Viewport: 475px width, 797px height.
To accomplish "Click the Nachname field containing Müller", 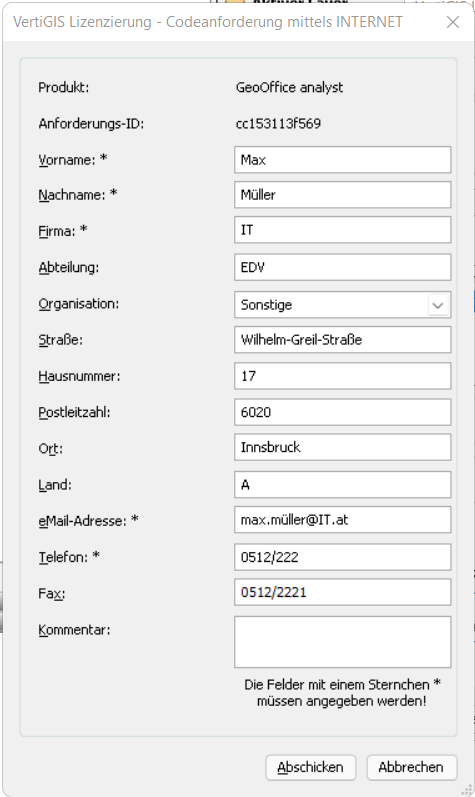I will pos(342,195).
